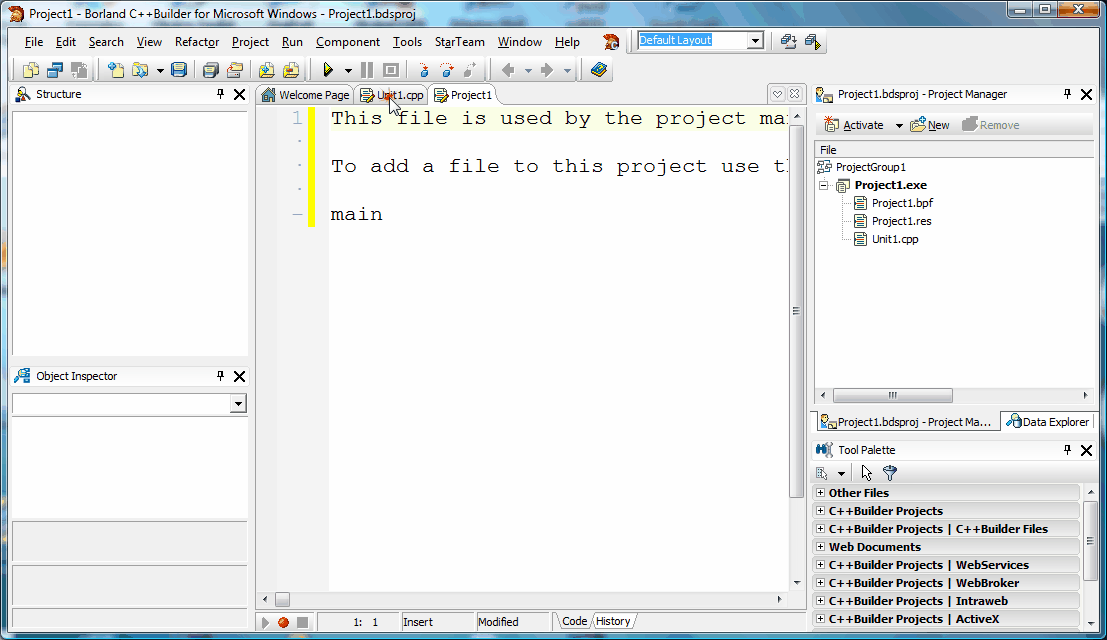Screen dimensions: 1107x640
Task: Click the Borland helmet icon beside Help
Action: coord(611,42)
